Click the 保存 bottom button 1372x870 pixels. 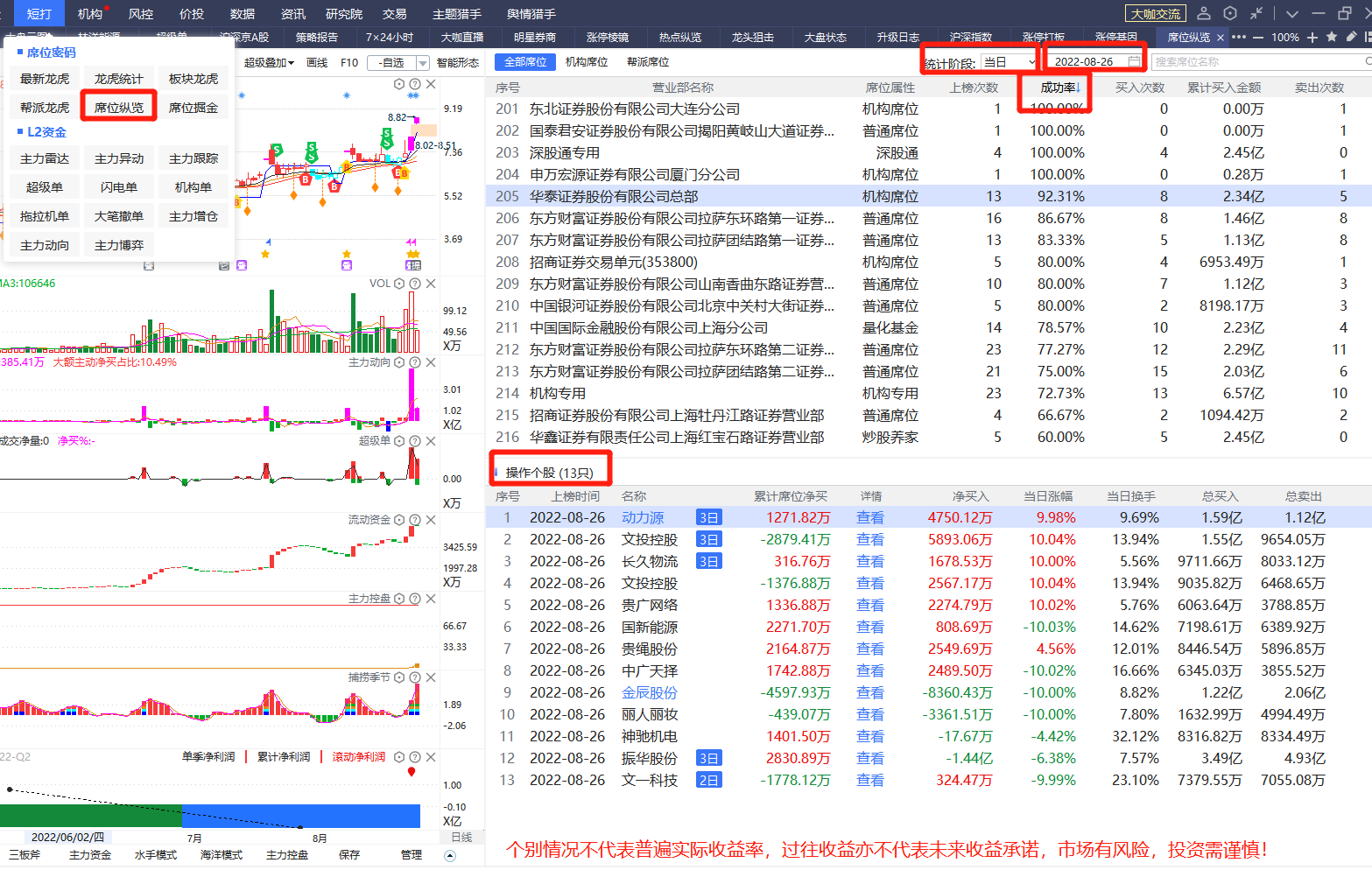tap(349, 855)
